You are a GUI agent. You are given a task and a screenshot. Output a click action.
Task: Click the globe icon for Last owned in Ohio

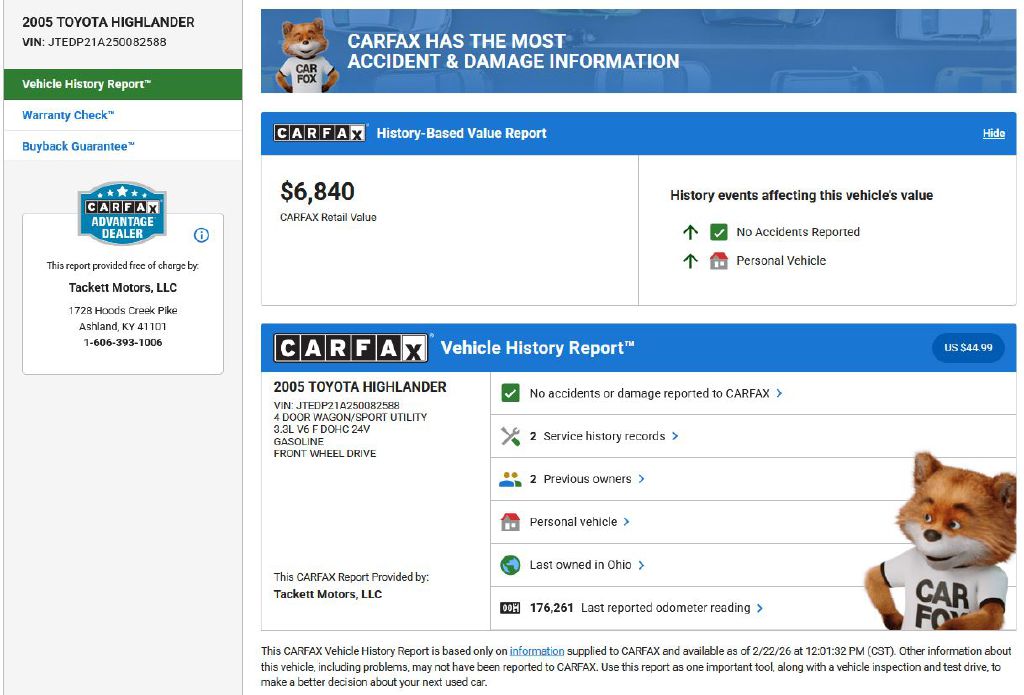[510, 565]
